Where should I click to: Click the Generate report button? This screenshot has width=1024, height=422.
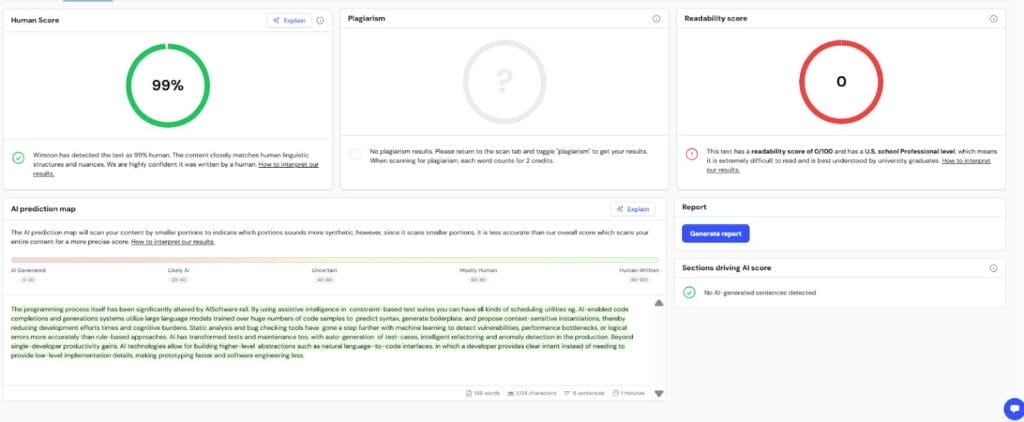pos(715,233)
